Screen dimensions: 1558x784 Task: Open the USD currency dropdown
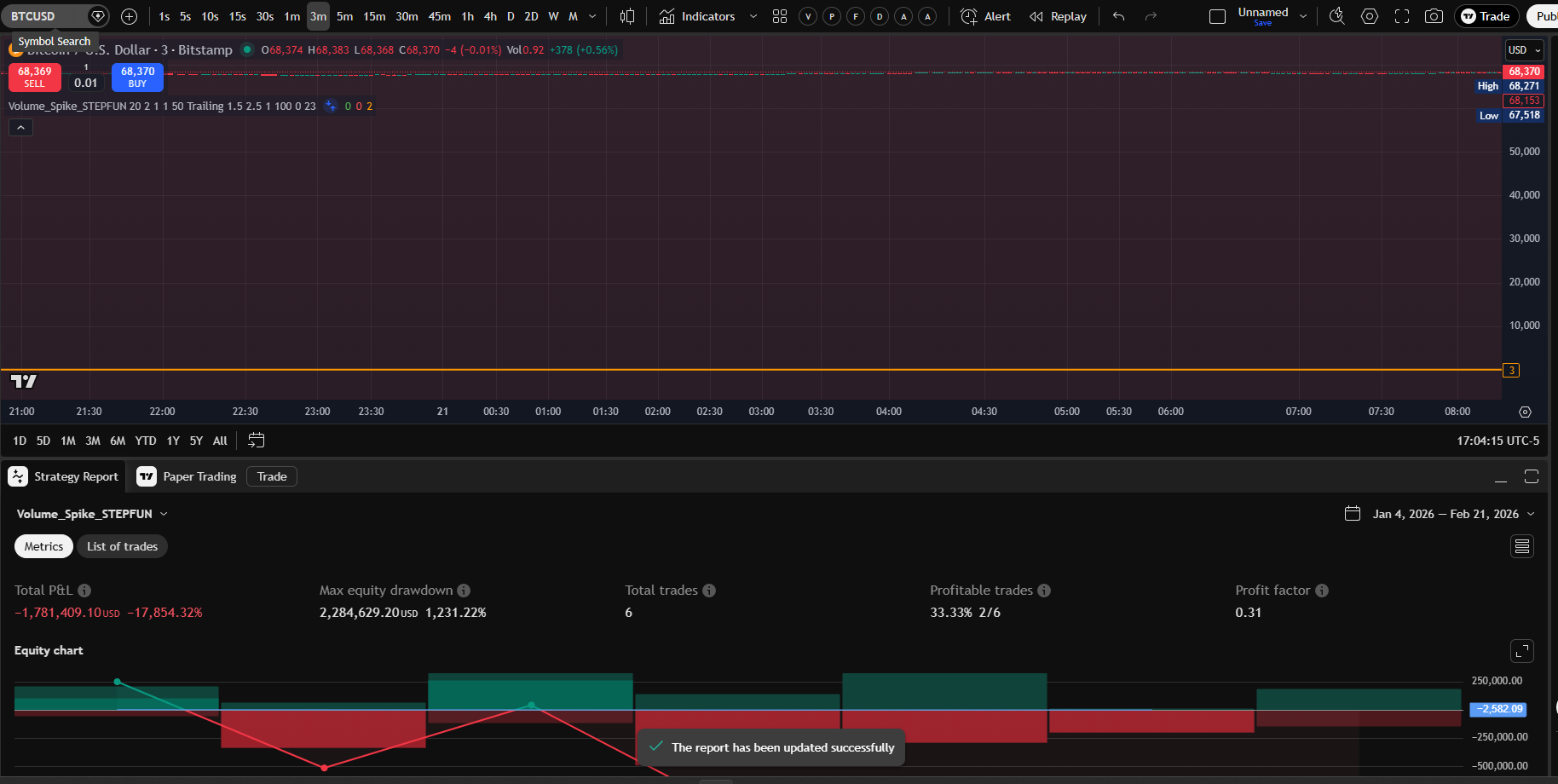pyautogui.click(x=1524, y=49)
